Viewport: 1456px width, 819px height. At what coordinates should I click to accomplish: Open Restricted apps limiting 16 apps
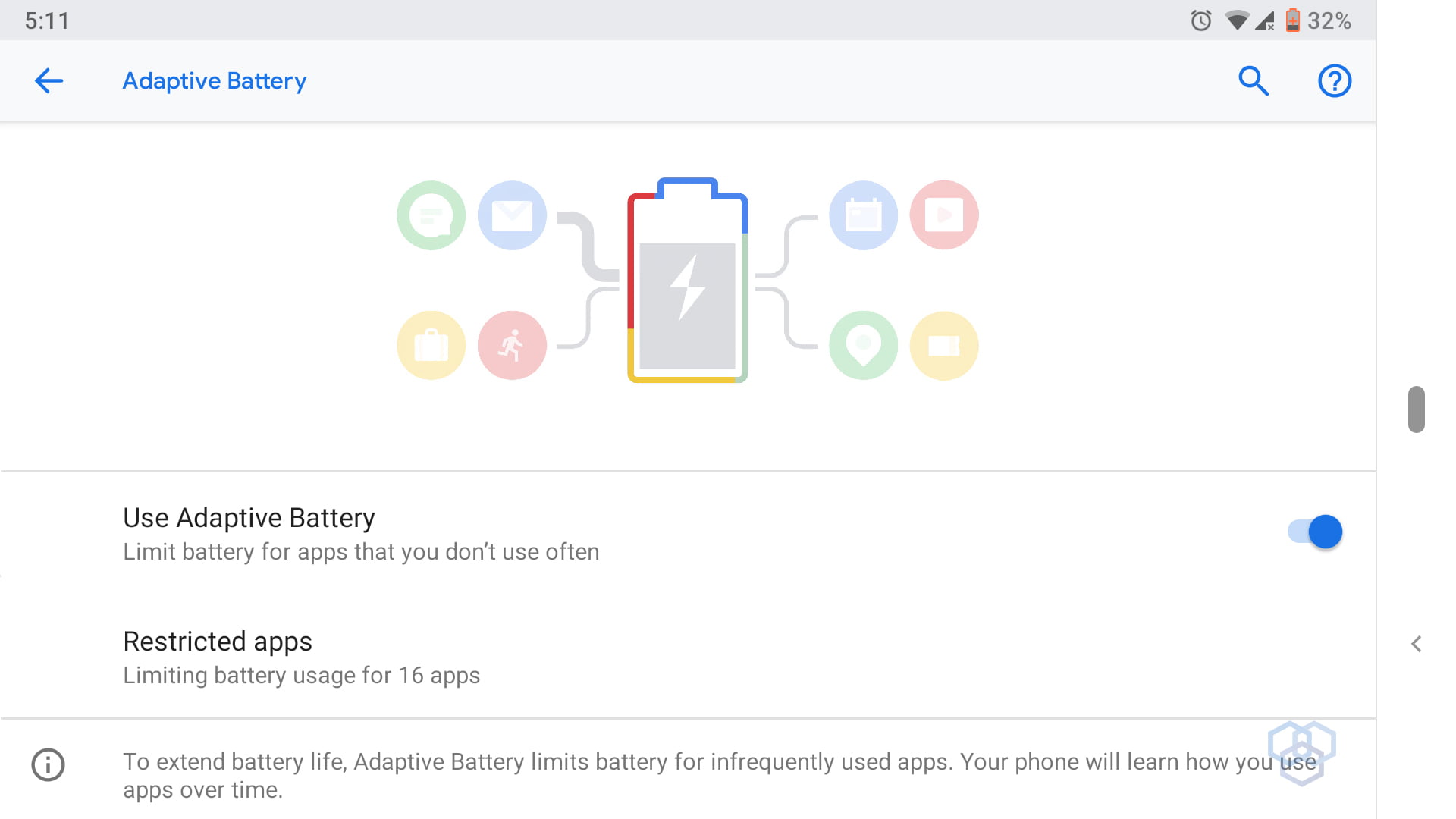(302, 657)
